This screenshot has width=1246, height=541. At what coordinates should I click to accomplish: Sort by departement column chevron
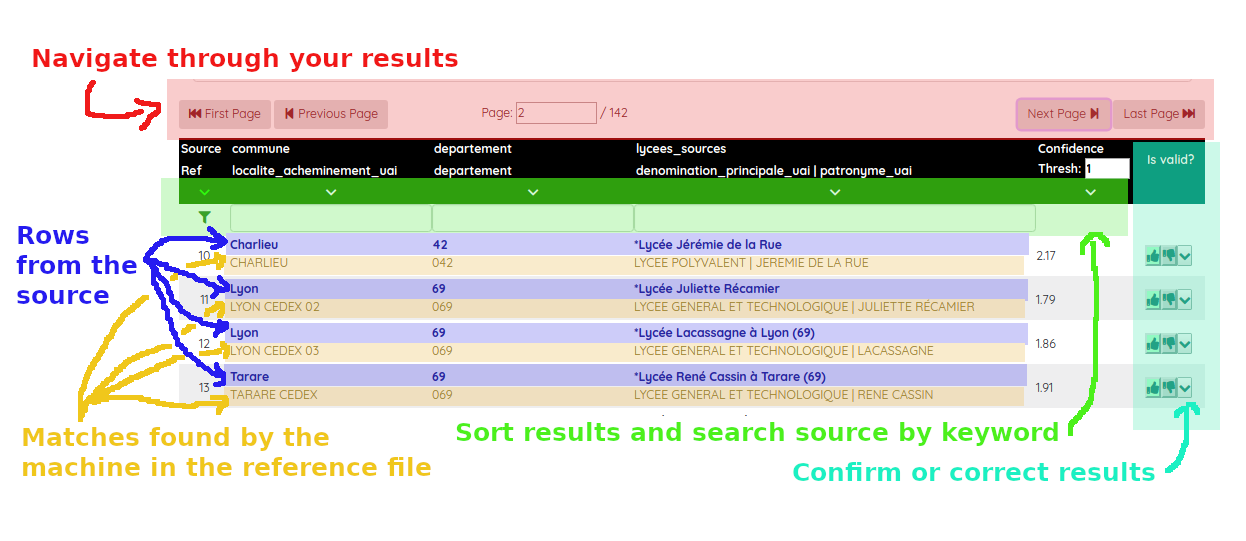533,192
